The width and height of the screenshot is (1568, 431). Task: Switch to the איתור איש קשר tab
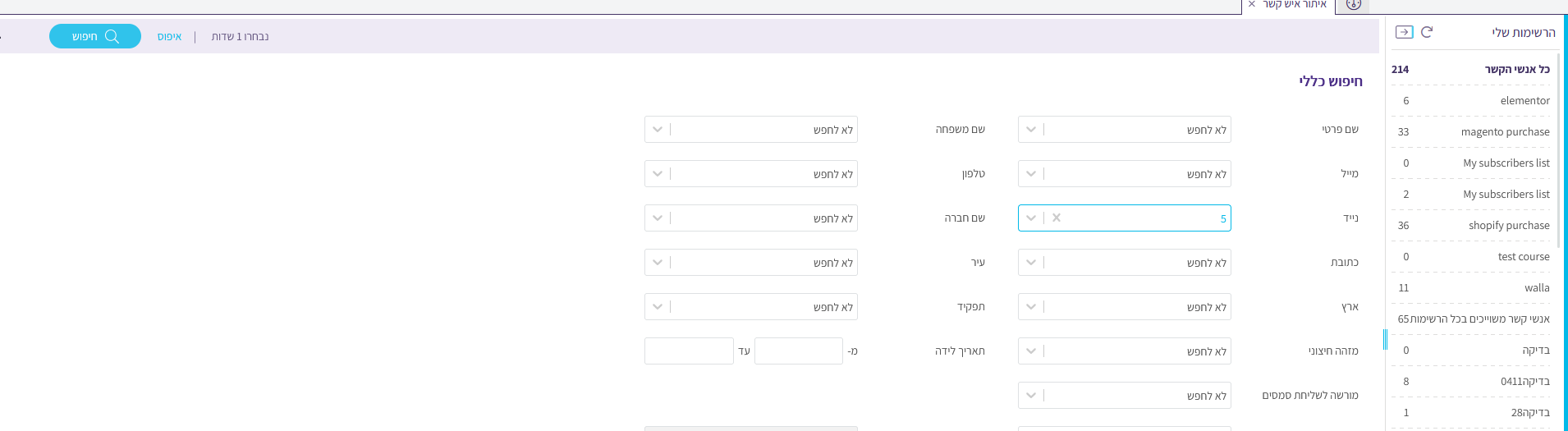pyautogui.click(x=1295, y=5)
